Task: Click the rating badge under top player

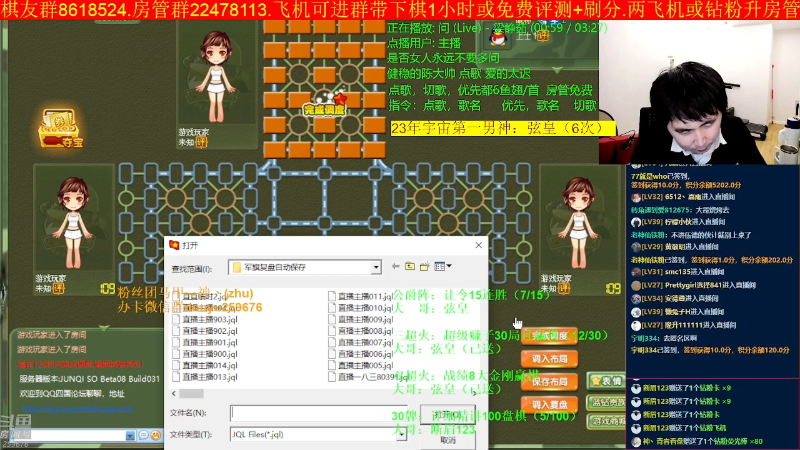Action: pyautogui.click(x=202, y=142)
